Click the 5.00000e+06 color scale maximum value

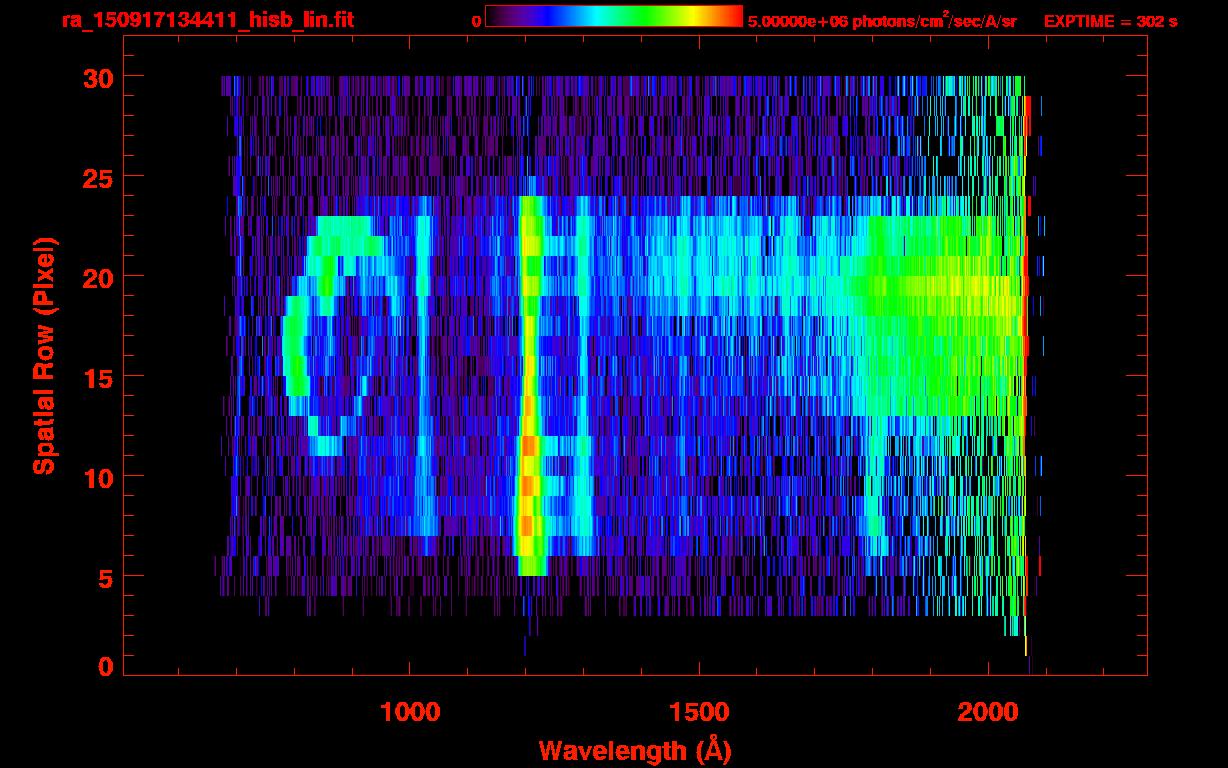[x=797, y=21]
